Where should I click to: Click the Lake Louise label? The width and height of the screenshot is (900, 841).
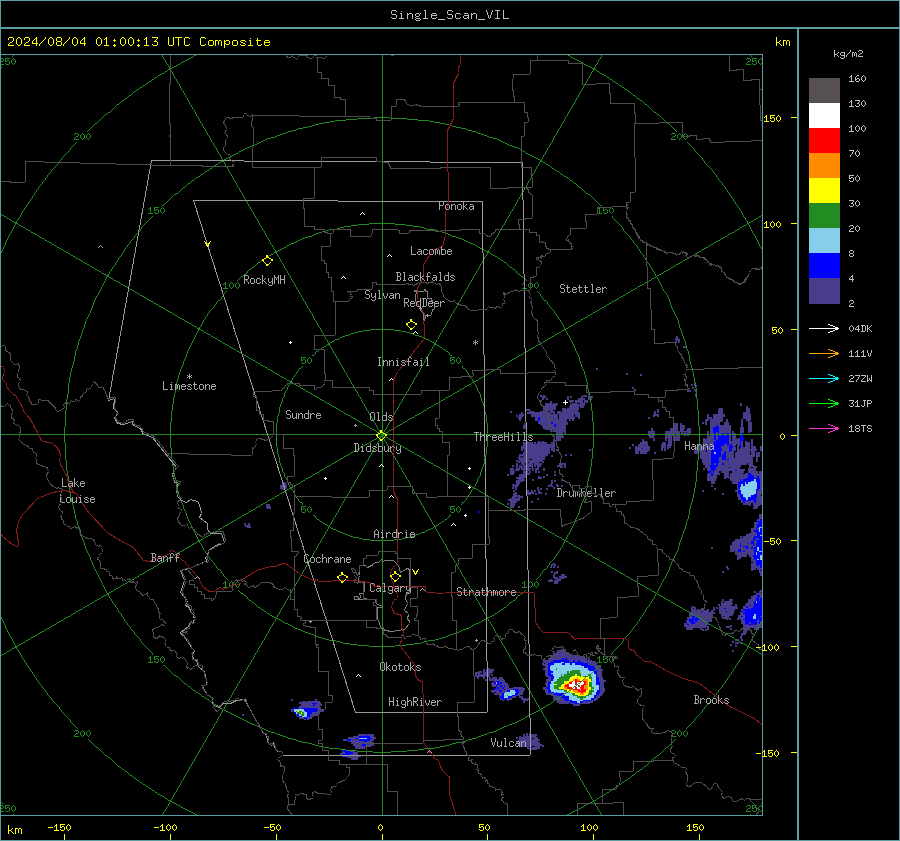[77, 491]
